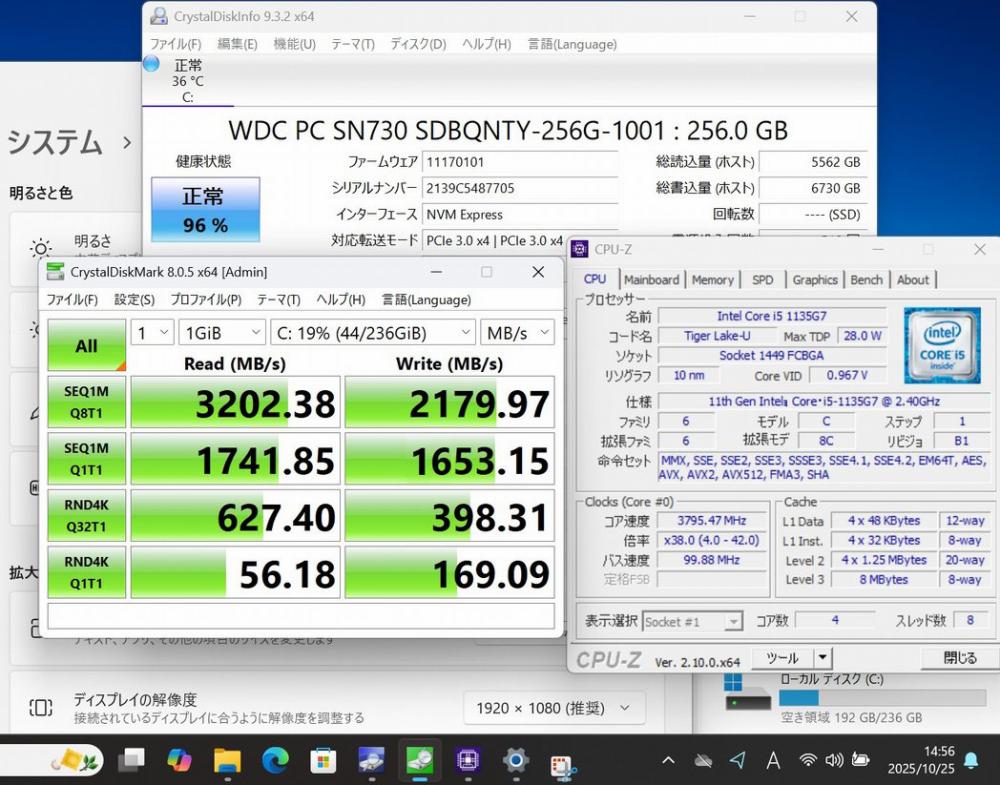Open the arrow next to CPU-Z ツール button
Viewport: 1000px width, 785px height.
tap(823, 657)
